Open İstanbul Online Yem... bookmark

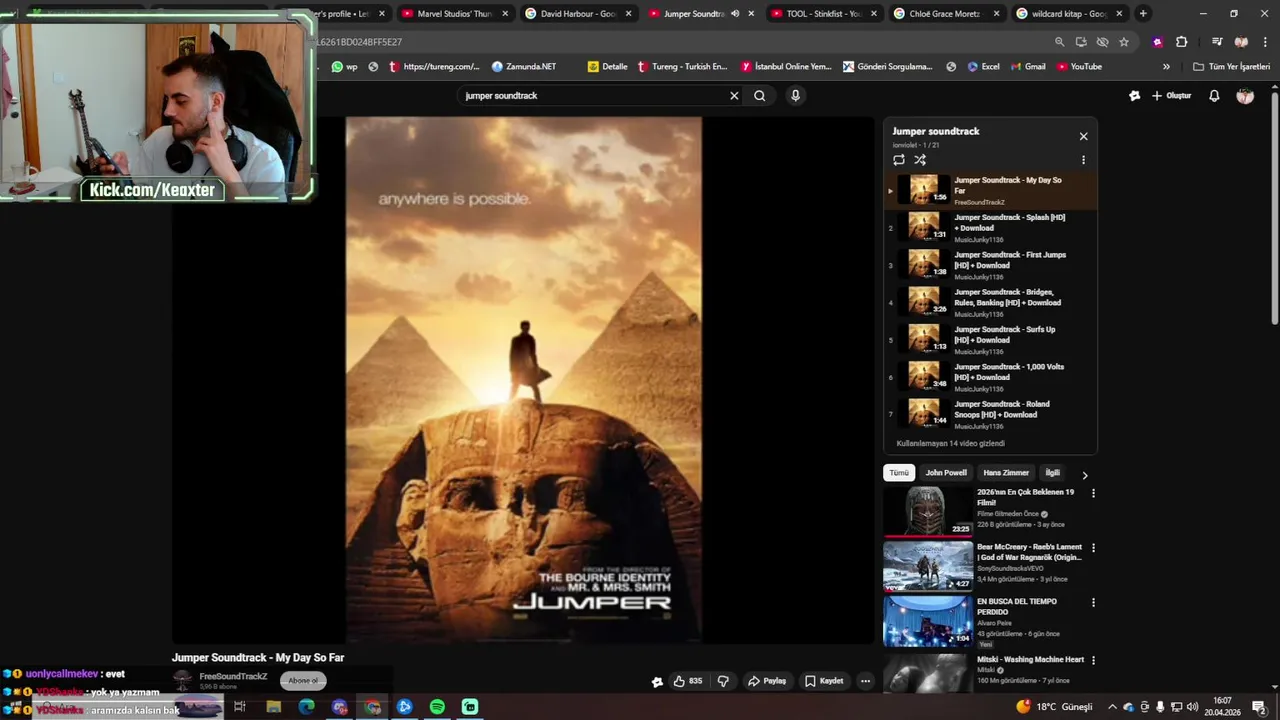(786, 67)
